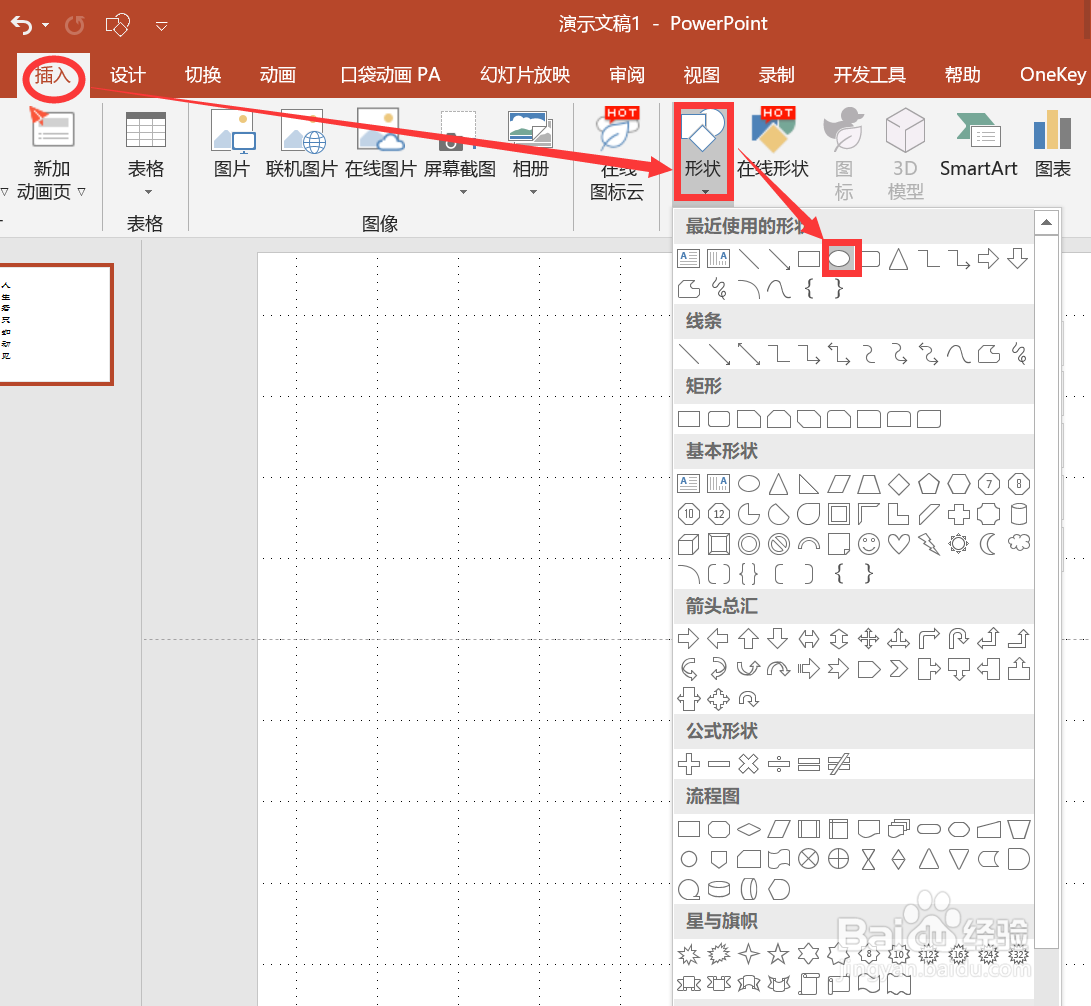
Task: Open the 在线图标云 tool
Action: [x=617, y=154]
